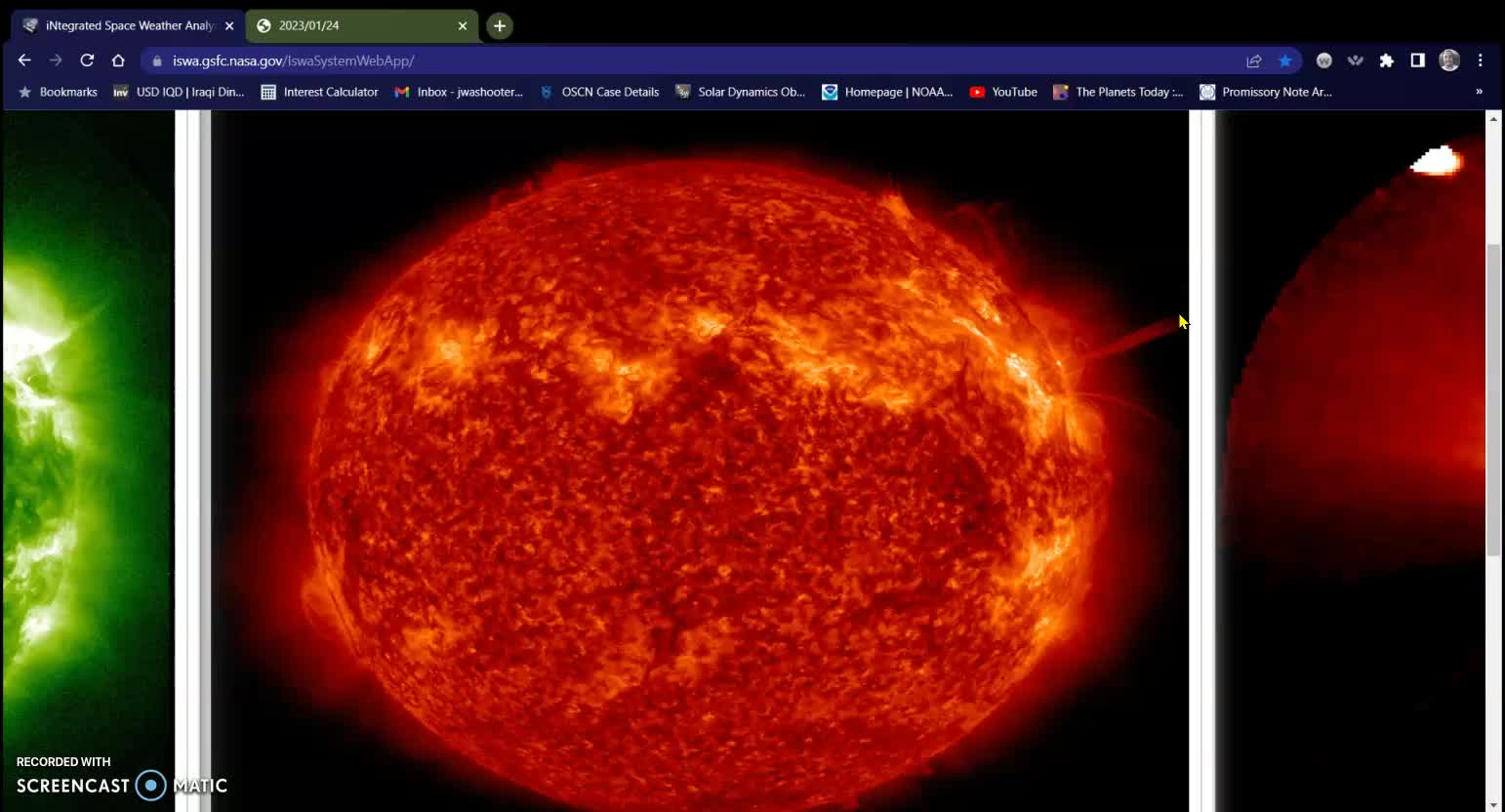This screenshot has height=812, width=1505.
Task: Open the USD IQD Iraqi Dinar bookmark
Action: pos(180,92)
